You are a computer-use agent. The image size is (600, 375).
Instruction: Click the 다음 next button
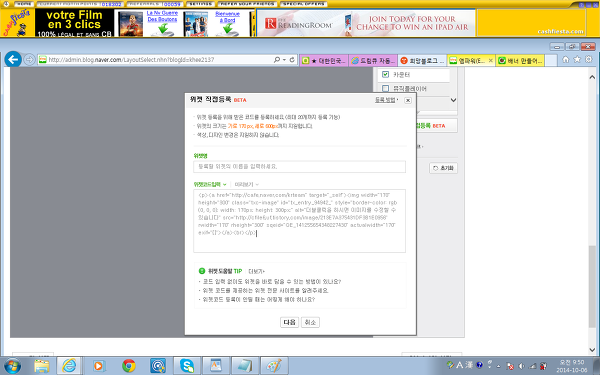[x=289, y=322]
